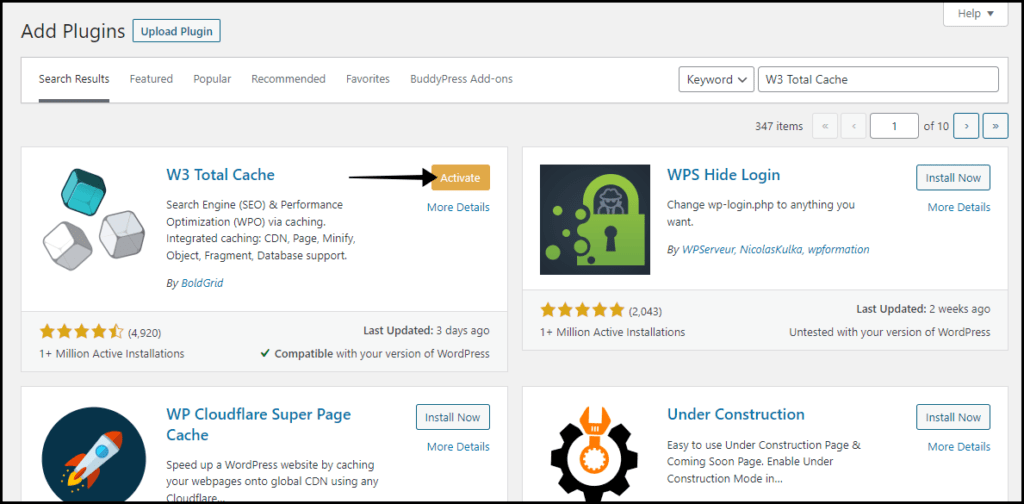Click the 'of 10' page total text
This screenshot has height=504, width=1024.
[x=936, y=127]
